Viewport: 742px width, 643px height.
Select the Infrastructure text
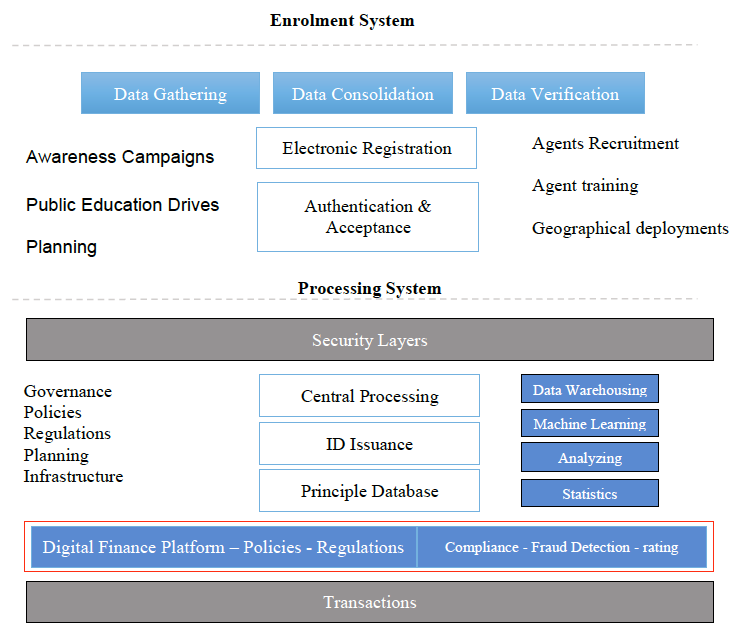point(73,476)
